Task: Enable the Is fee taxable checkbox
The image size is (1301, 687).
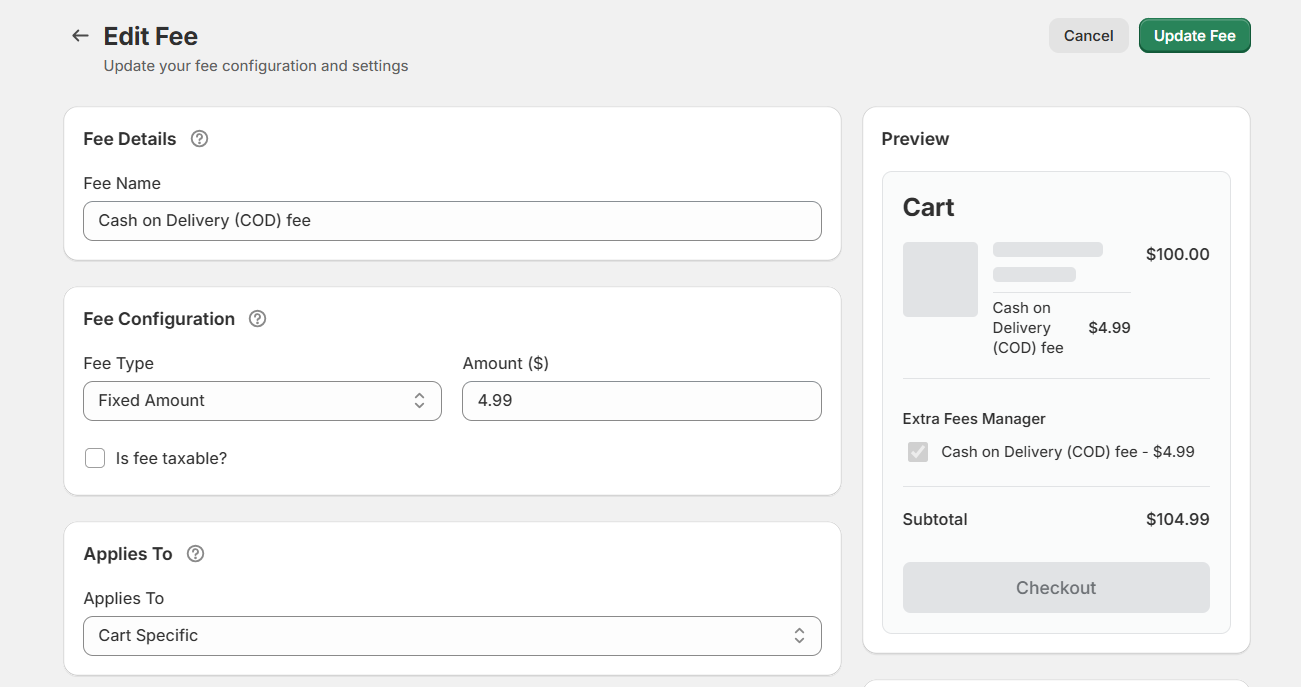Action: (94, 457)
